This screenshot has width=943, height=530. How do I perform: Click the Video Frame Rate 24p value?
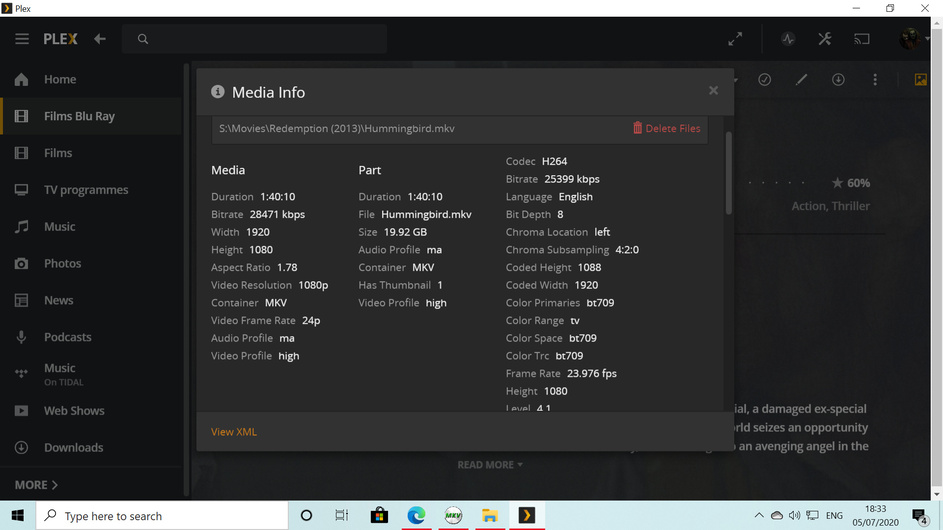[311, 320]
